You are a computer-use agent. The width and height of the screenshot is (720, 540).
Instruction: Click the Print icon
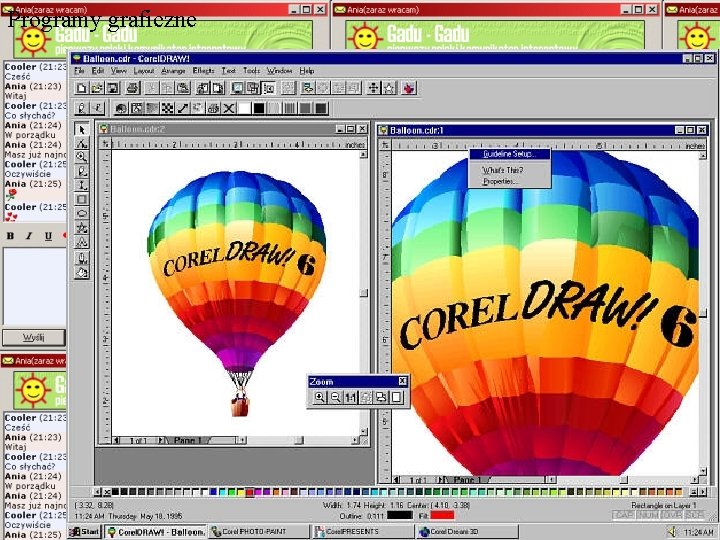coord(133,88)
